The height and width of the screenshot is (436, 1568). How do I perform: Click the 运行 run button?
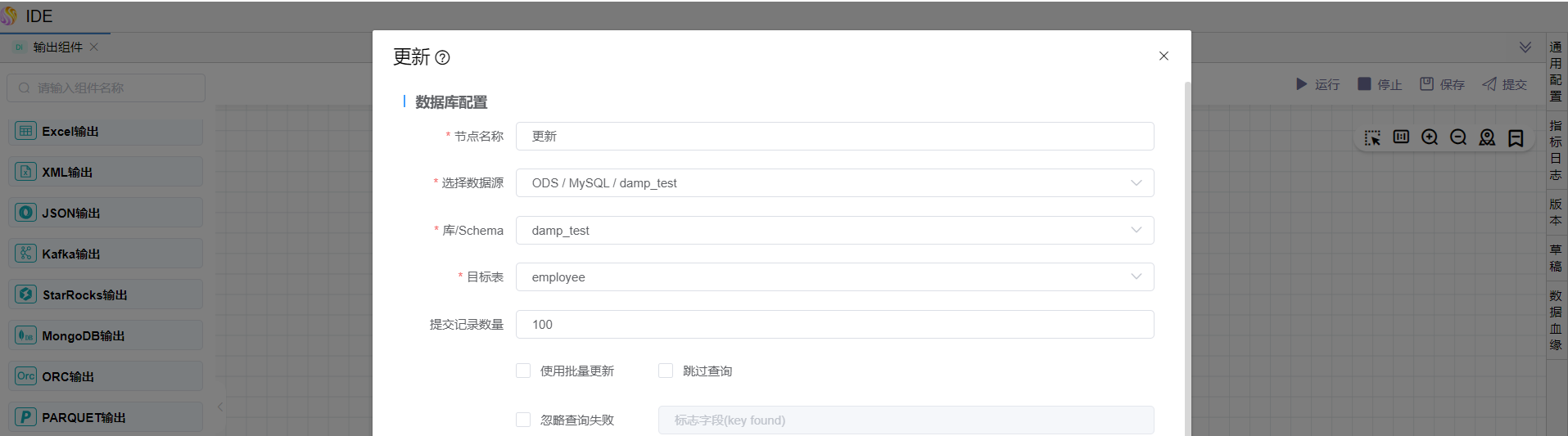pyautogui.click(x=1317, y=84)
